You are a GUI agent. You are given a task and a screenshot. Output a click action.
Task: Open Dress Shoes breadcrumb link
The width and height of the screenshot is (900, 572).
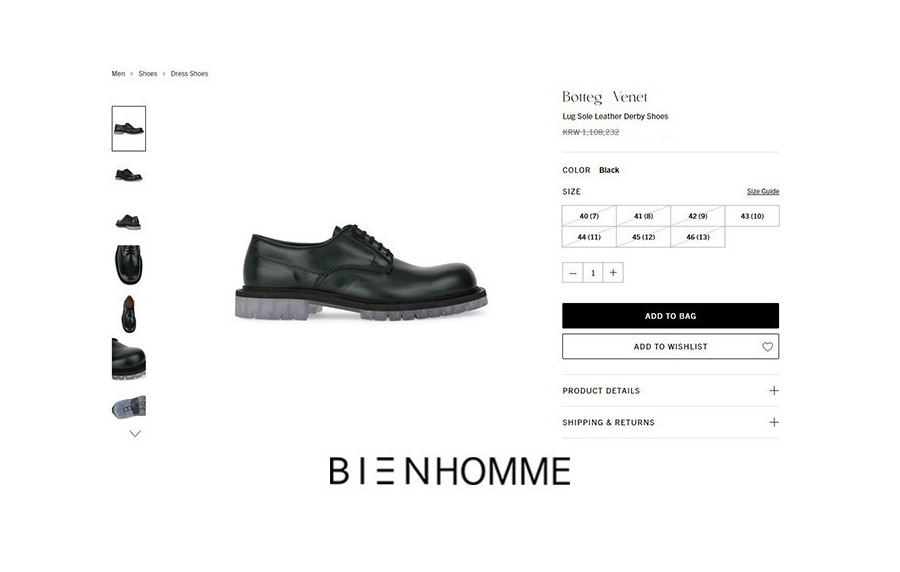[189, 73]
